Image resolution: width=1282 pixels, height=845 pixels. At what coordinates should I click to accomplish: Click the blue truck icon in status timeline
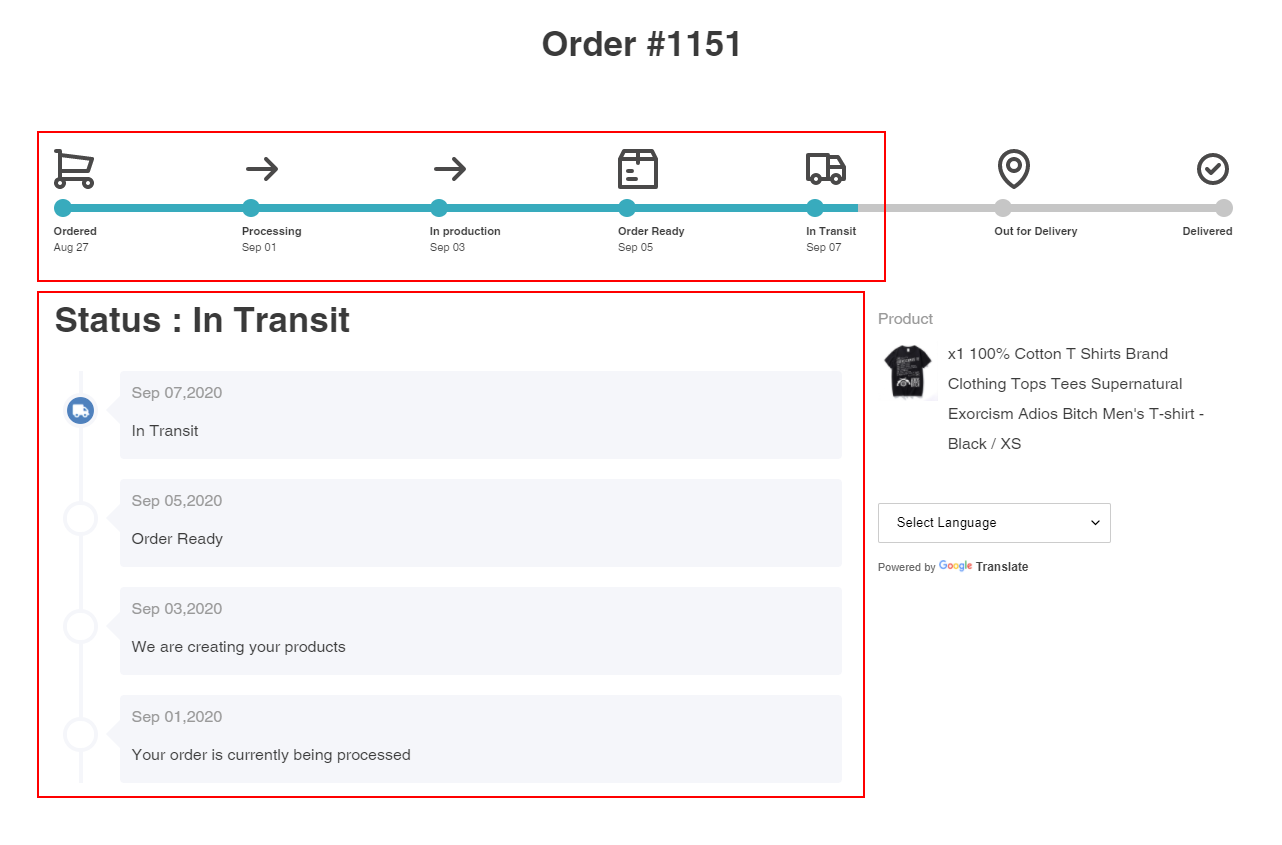[x=81, y=410]
